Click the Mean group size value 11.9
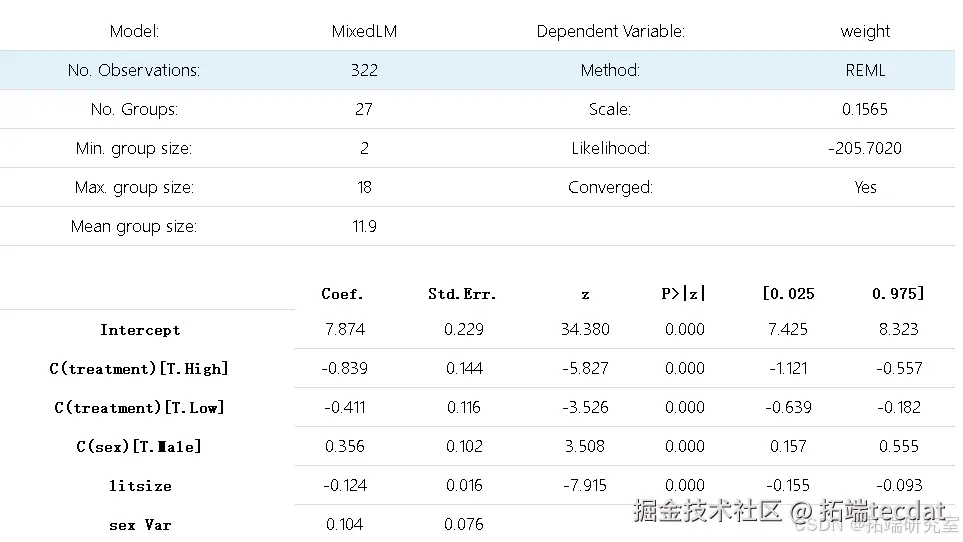This screenshot has height=542, width=963. click(x=364, y=226)
